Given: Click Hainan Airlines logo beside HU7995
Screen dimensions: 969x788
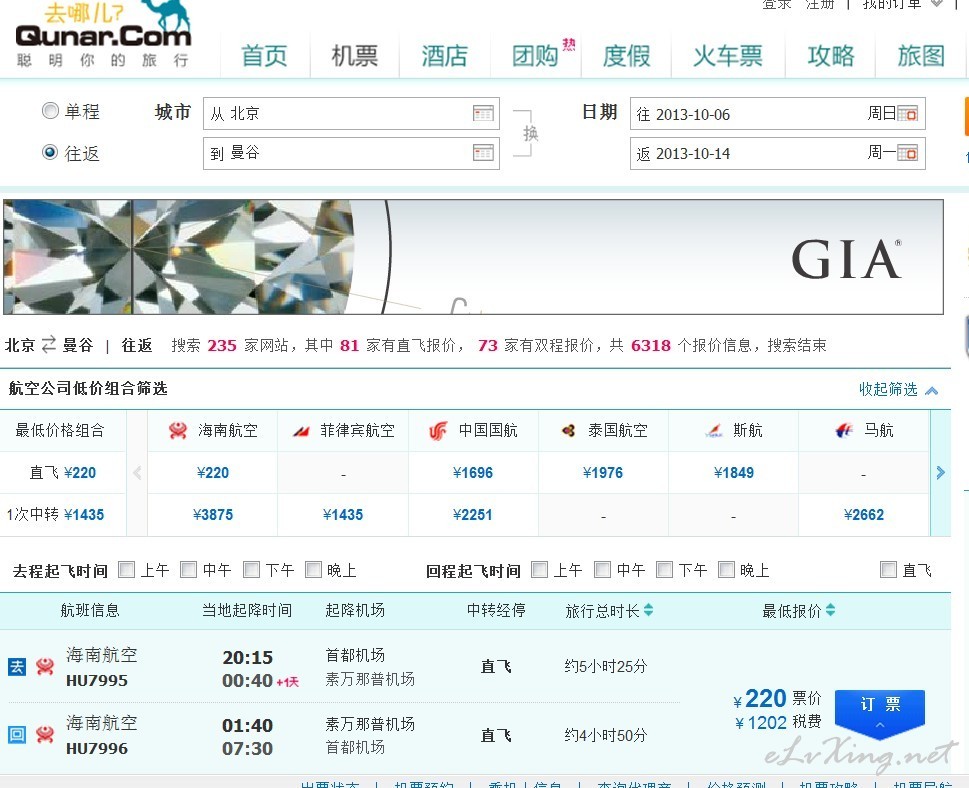Looking at the screenshot, I should (x=44, y=667).
